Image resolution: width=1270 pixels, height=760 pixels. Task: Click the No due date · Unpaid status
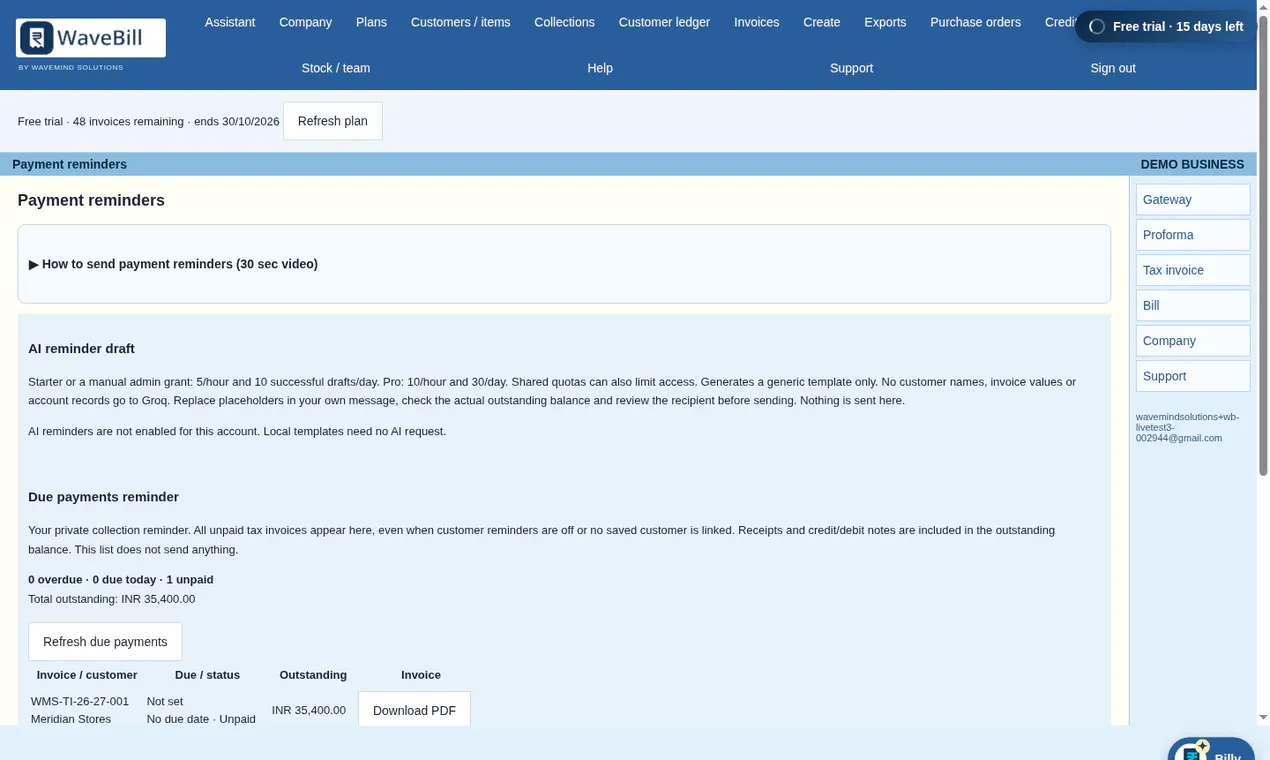(201, 719)
